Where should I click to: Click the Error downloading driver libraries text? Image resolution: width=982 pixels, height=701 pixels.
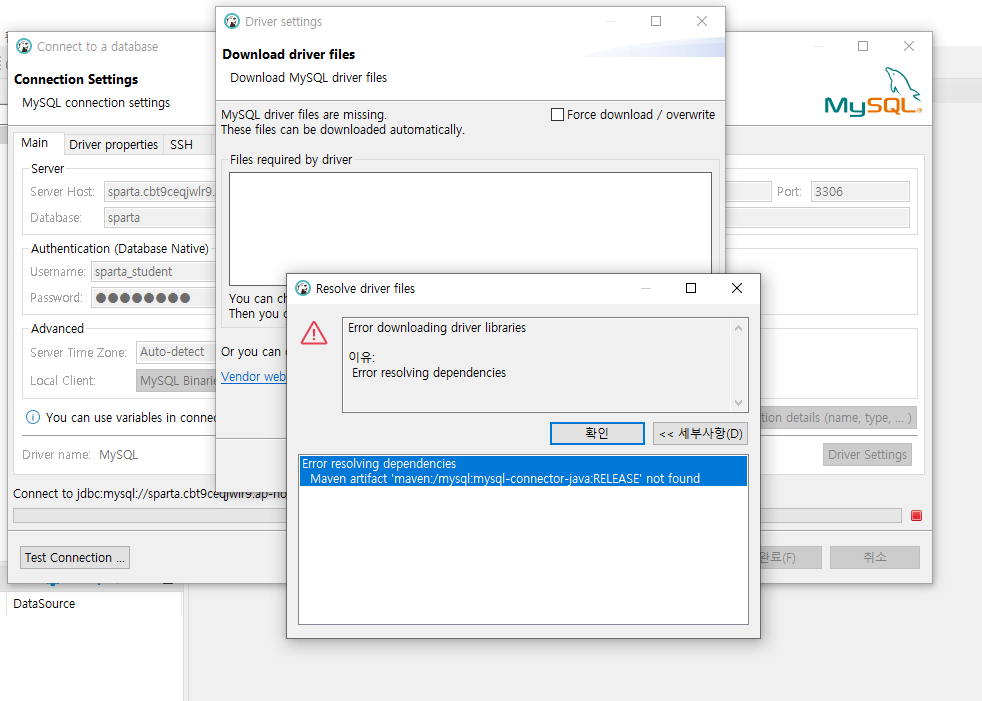click(x=437, y=328)
